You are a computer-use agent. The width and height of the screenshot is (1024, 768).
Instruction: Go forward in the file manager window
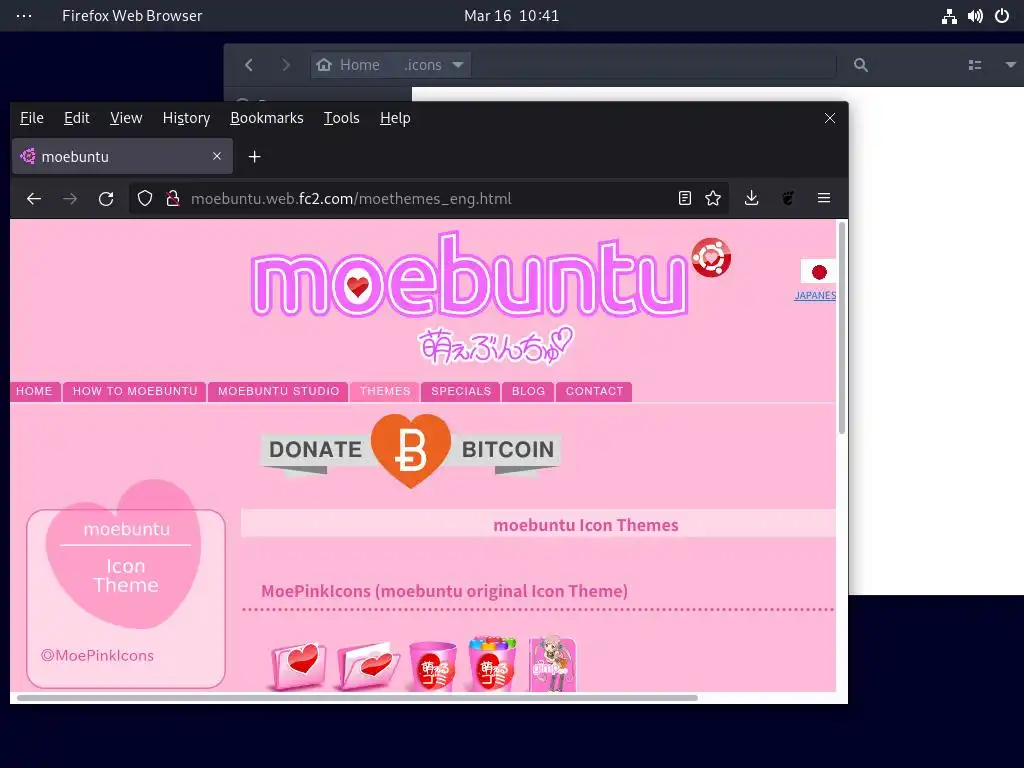285,65
